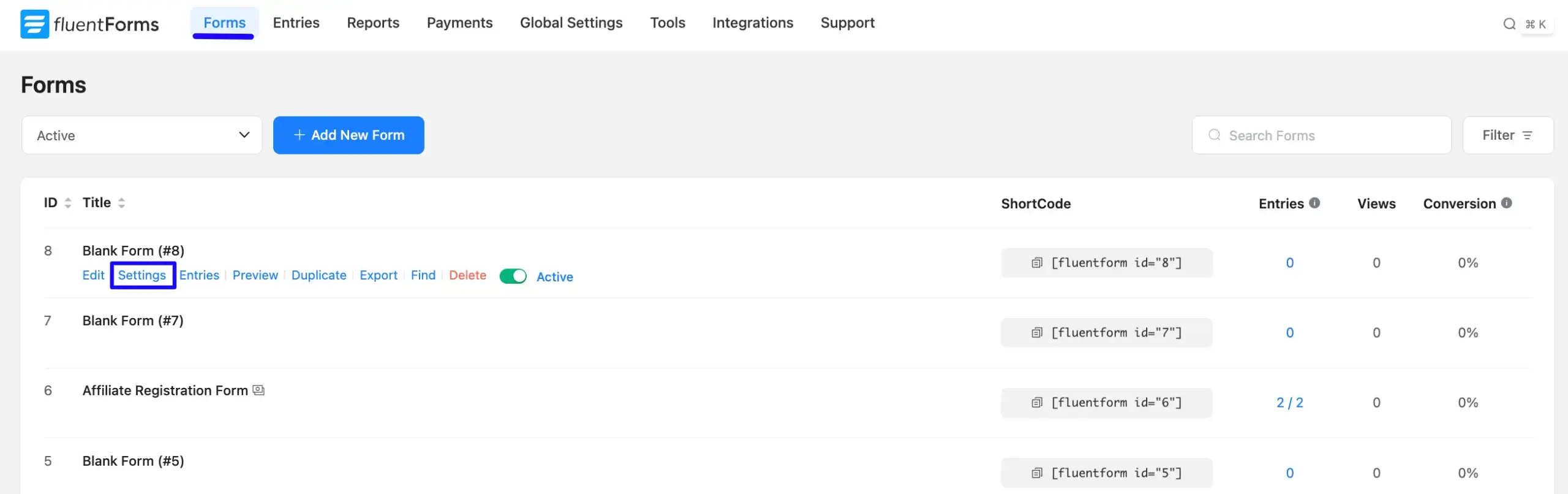Image resolution: width=1568 pixels, height=494 pixels.
Task: Sort the table by ID column
Action: (68, 203)
